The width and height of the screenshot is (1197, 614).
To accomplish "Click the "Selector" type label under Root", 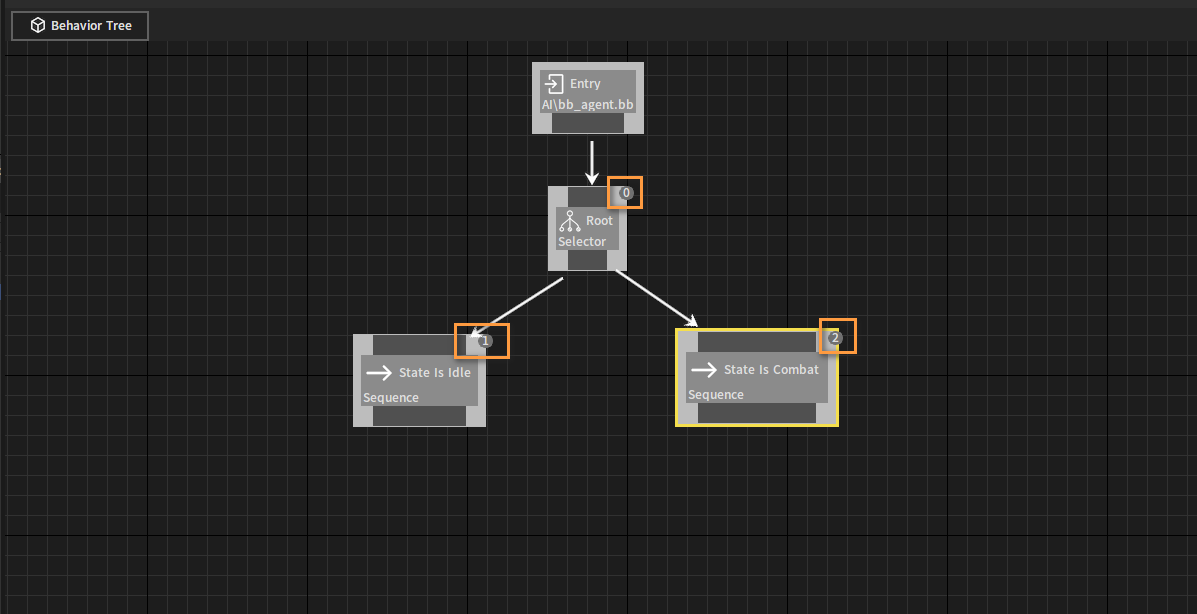I will pyautogui.click(x=582, y=241).
